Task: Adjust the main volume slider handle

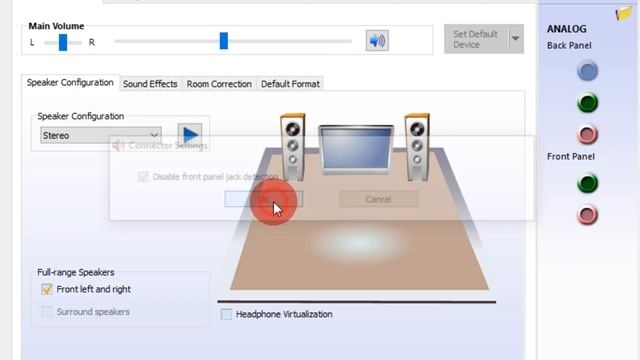Action: tap(224, 41)
